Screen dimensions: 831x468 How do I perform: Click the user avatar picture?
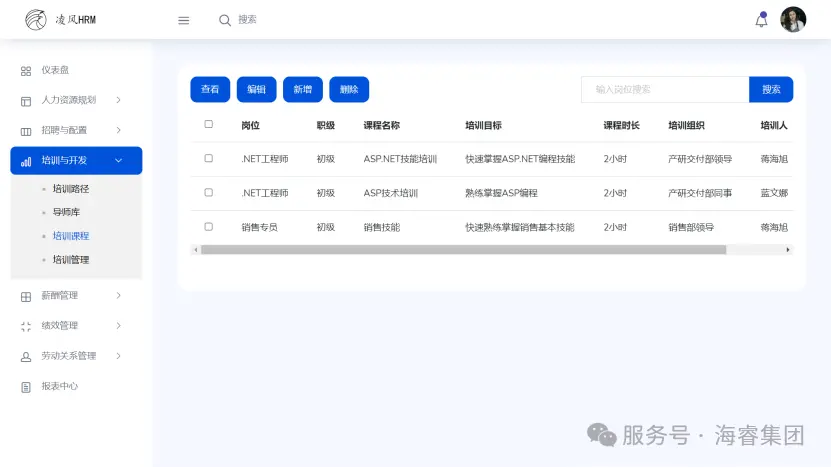793,20
